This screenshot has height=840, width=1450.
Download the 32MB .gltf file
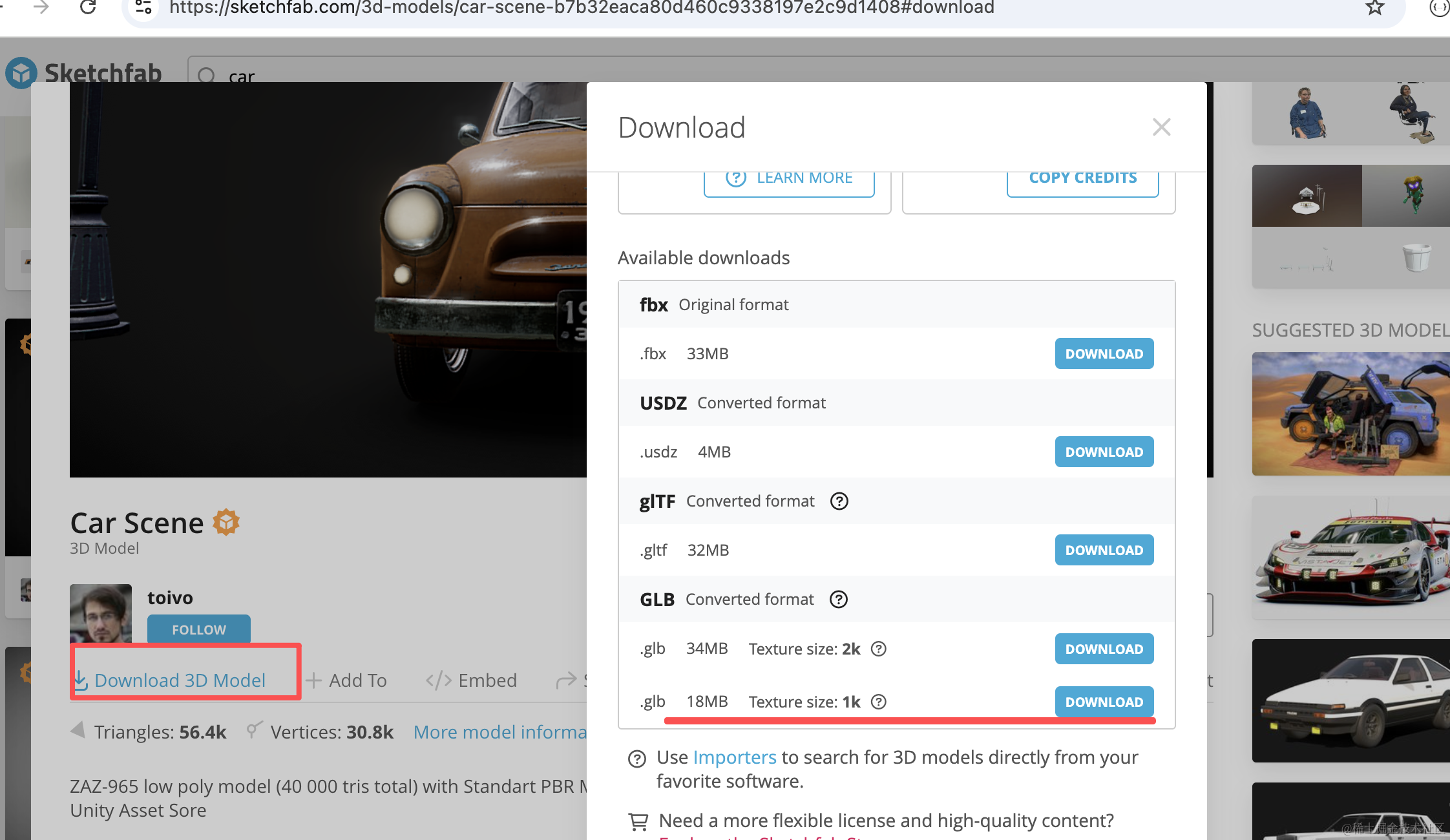pos(1104,550)
